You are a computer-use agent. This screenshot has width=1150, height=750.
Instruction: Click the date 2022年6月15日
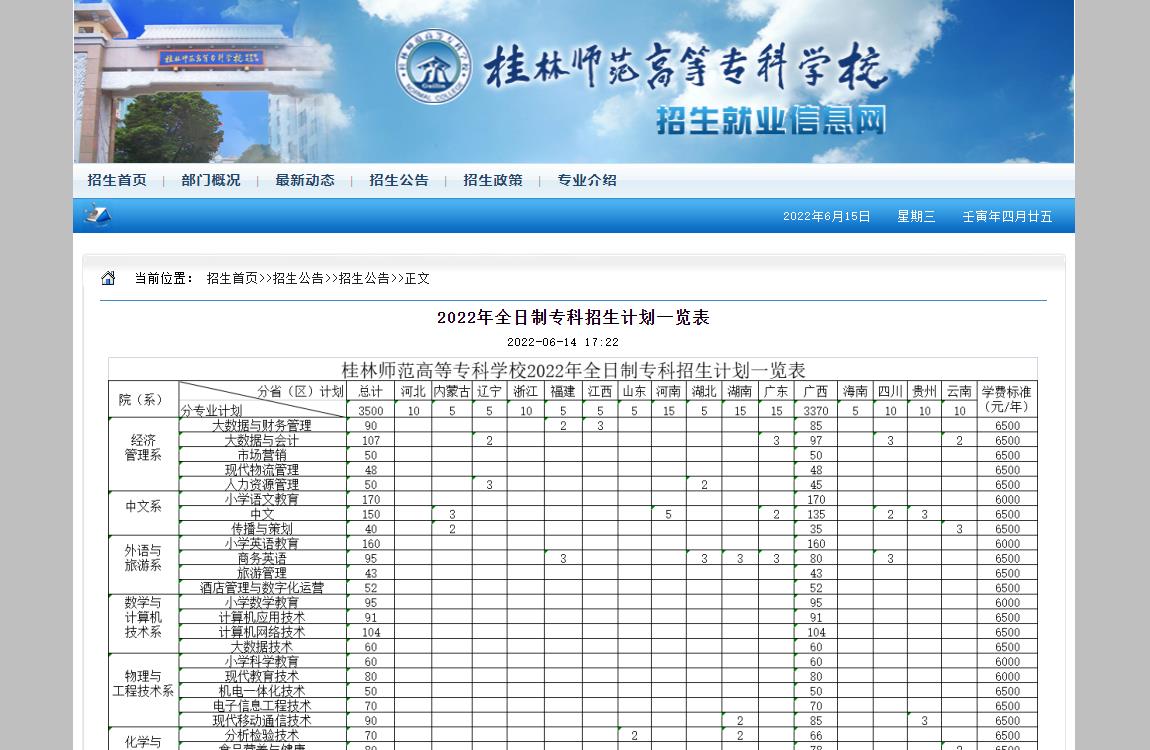(827, 216)
